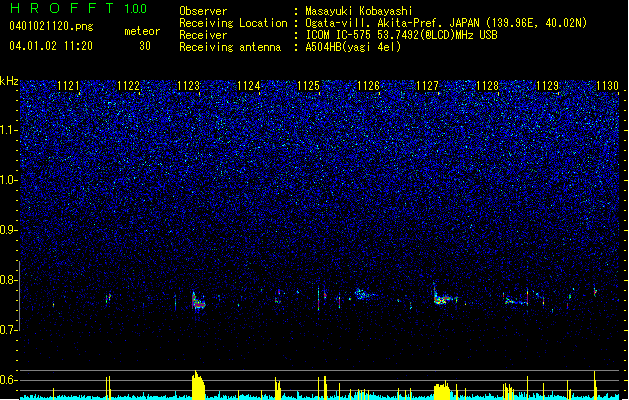629x400 pixels.
Task: Click the observer name Masayuki Kobayashi
Action: click(x=359, y=11)
